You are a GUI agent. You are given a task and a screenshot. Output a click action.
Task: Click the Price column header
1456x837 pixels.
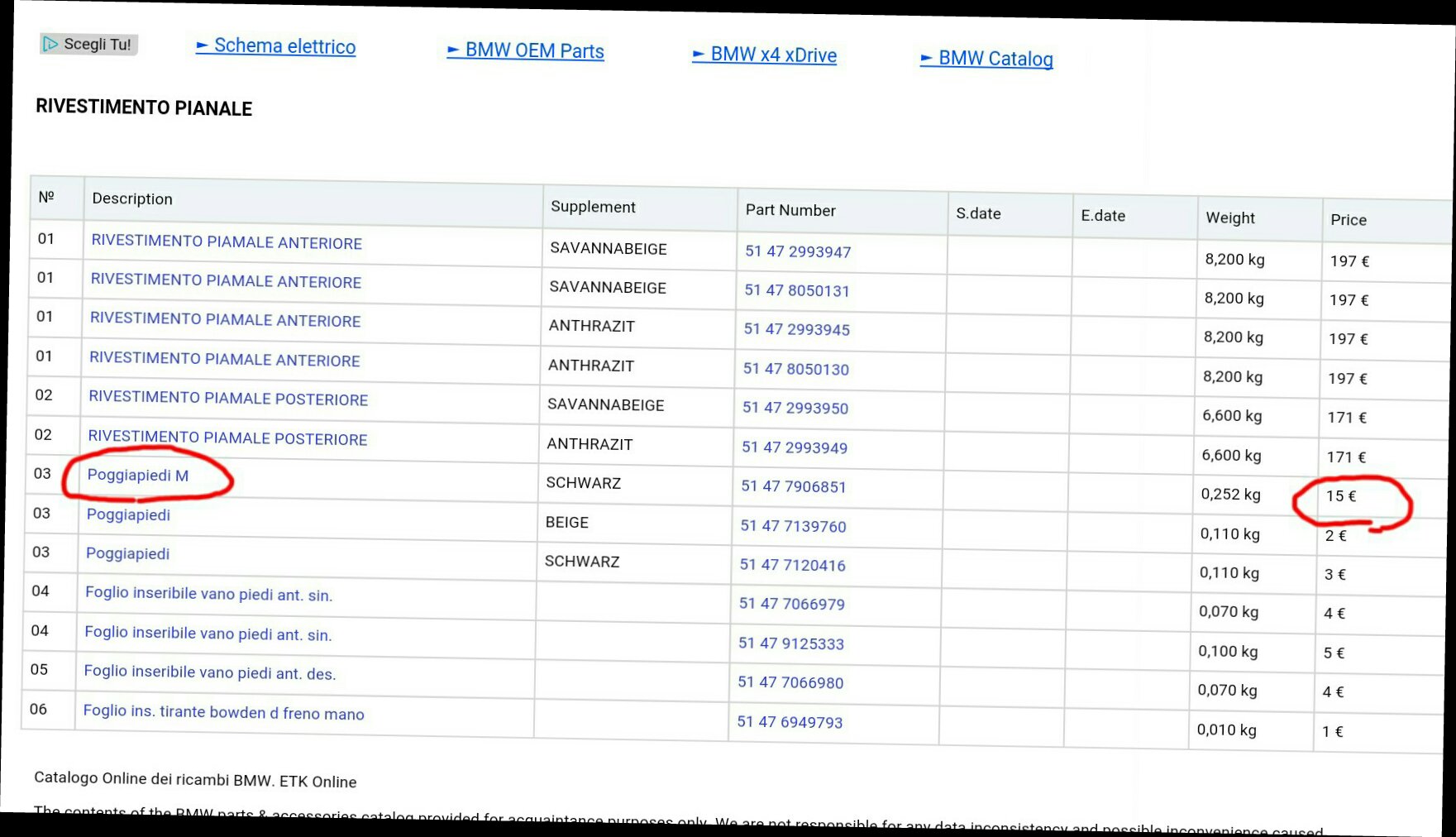[1348, 220]
